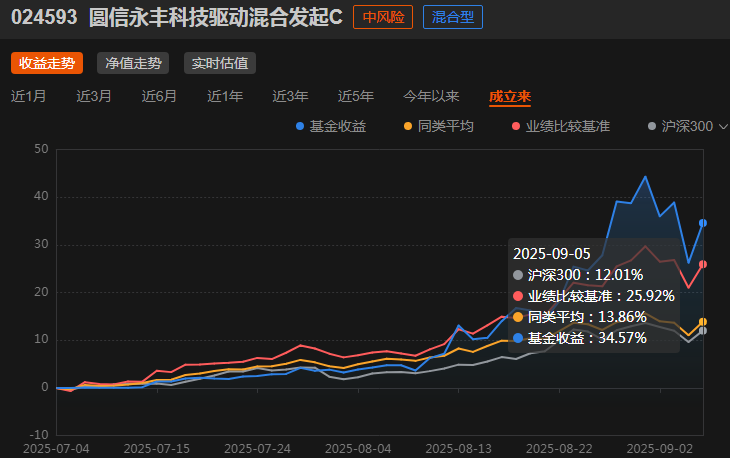The image size is (730, 458).
Task: Select the 近6月 time range
Action: pyautogui.click(x=159, y=96)
